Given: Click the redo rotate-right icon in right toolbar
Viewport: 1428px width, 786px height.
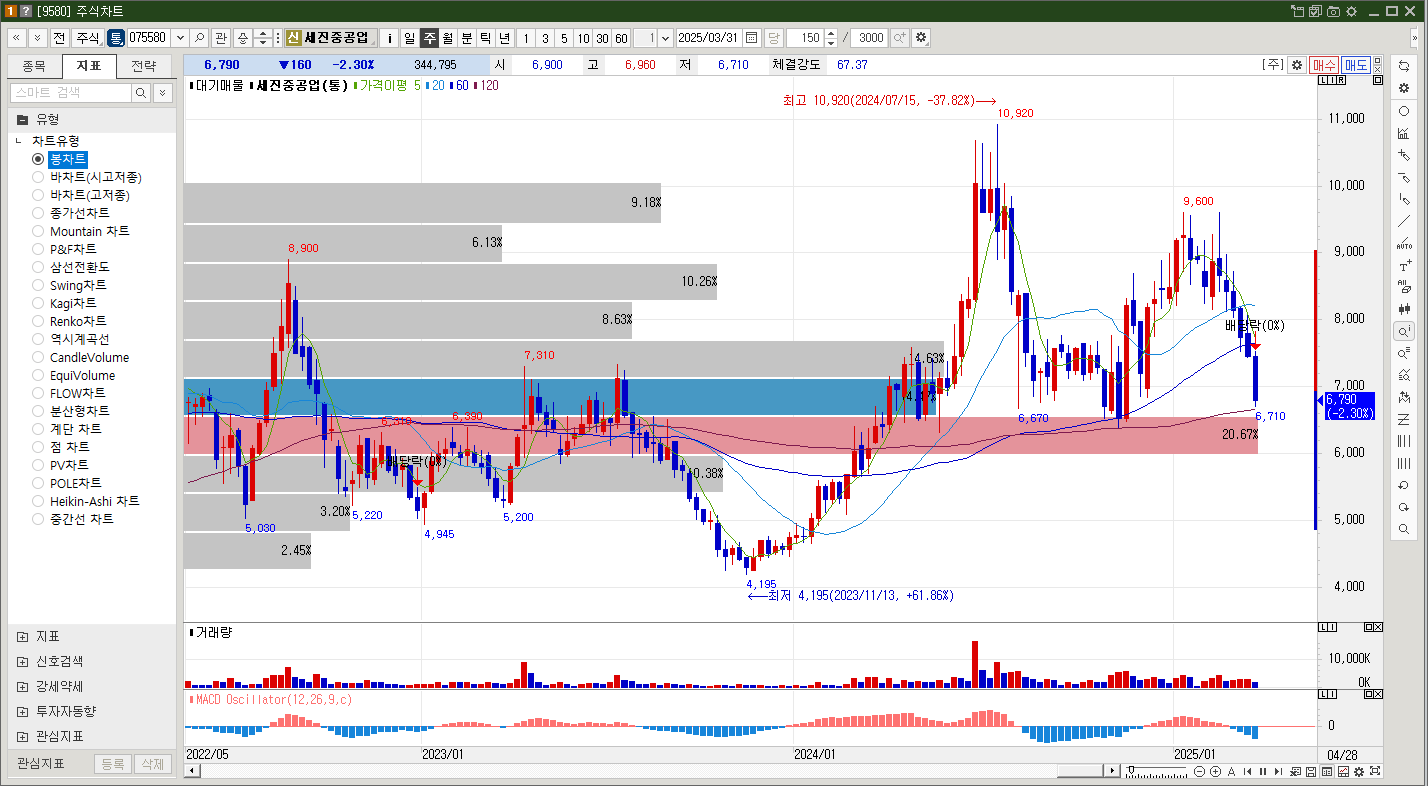Looking at the screenshot, I should coord(1404,507).
